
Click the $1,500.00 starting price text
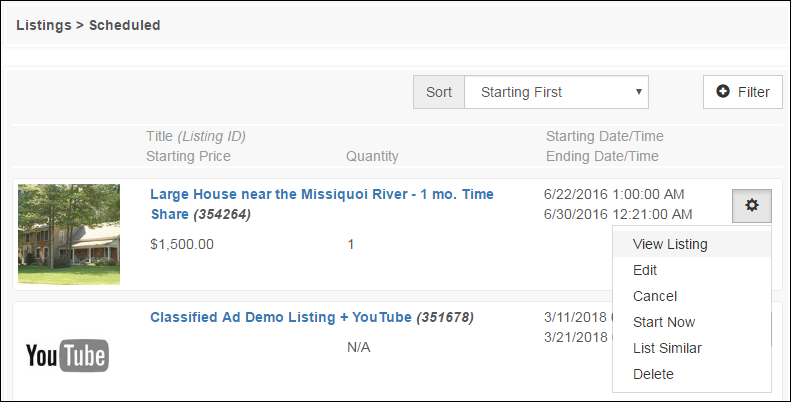click(x=182, y=244)
